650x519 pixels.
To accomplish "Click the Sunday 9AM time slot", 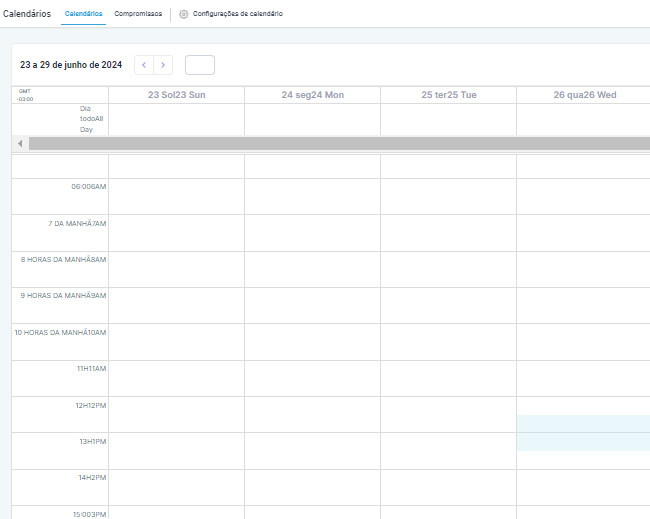I will (176, 305).
